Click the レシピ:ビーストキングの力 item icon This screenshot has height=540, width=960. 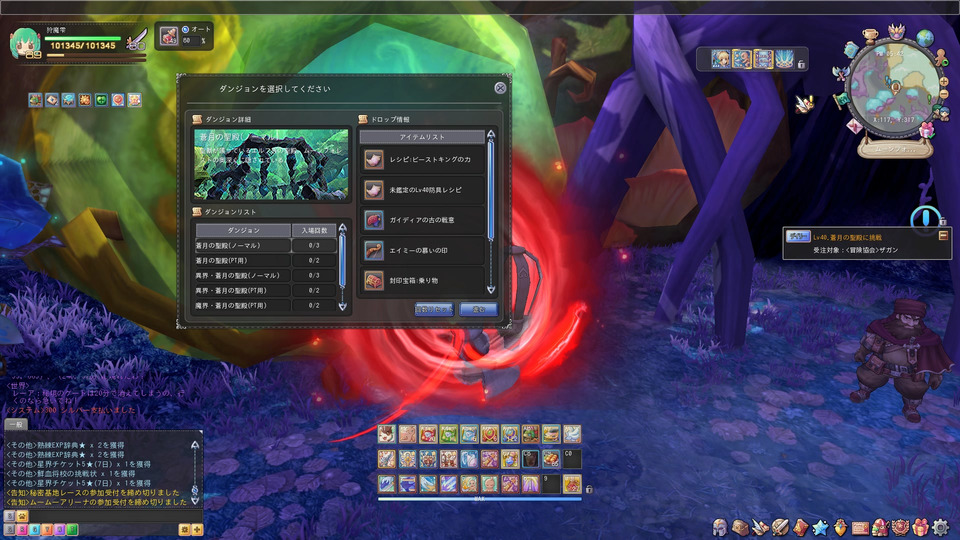(x=373, y=160)
